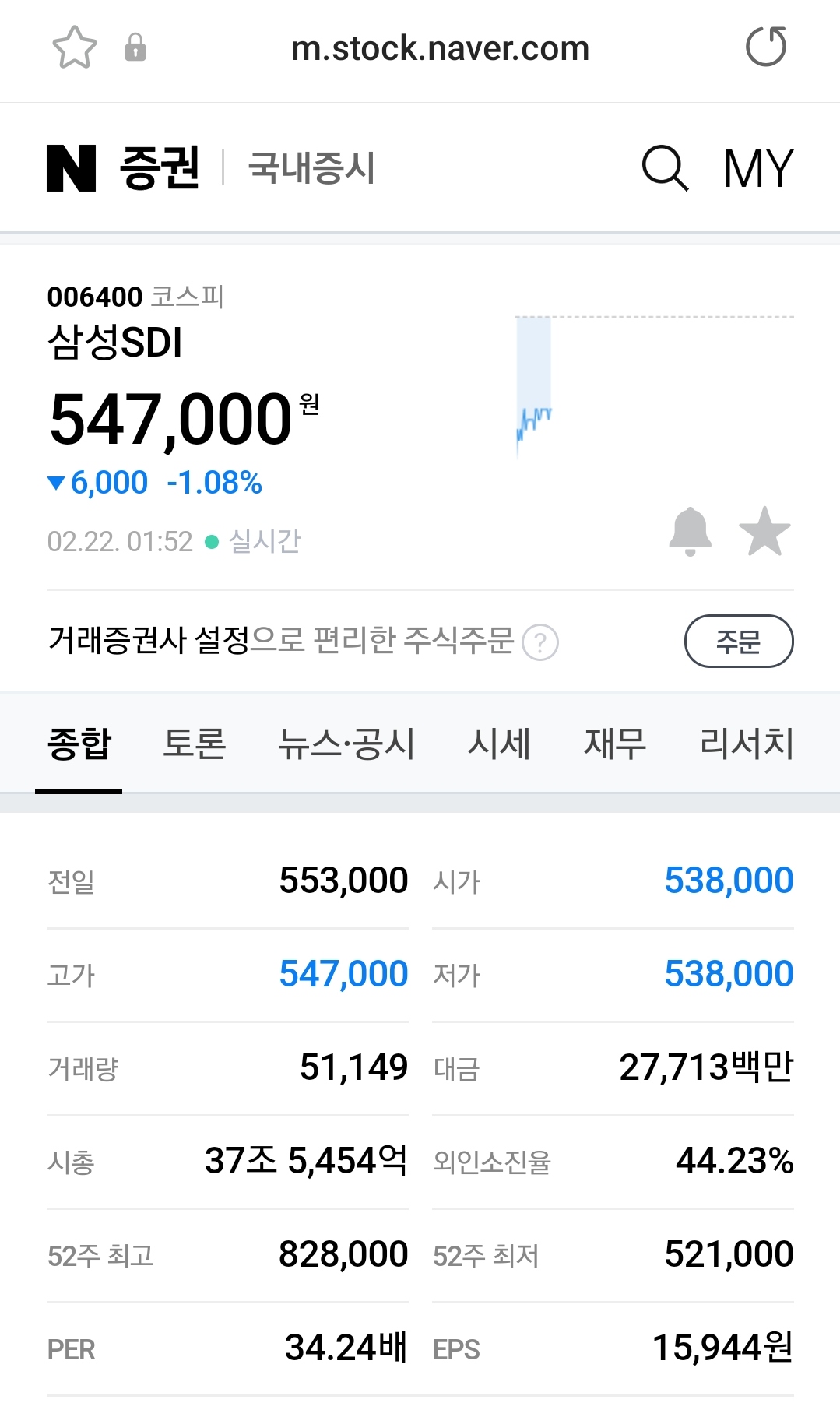The width and height of the screenshot is (840, 1410).
Task: Tap the lock security icon
Action: tap(135, 47)
